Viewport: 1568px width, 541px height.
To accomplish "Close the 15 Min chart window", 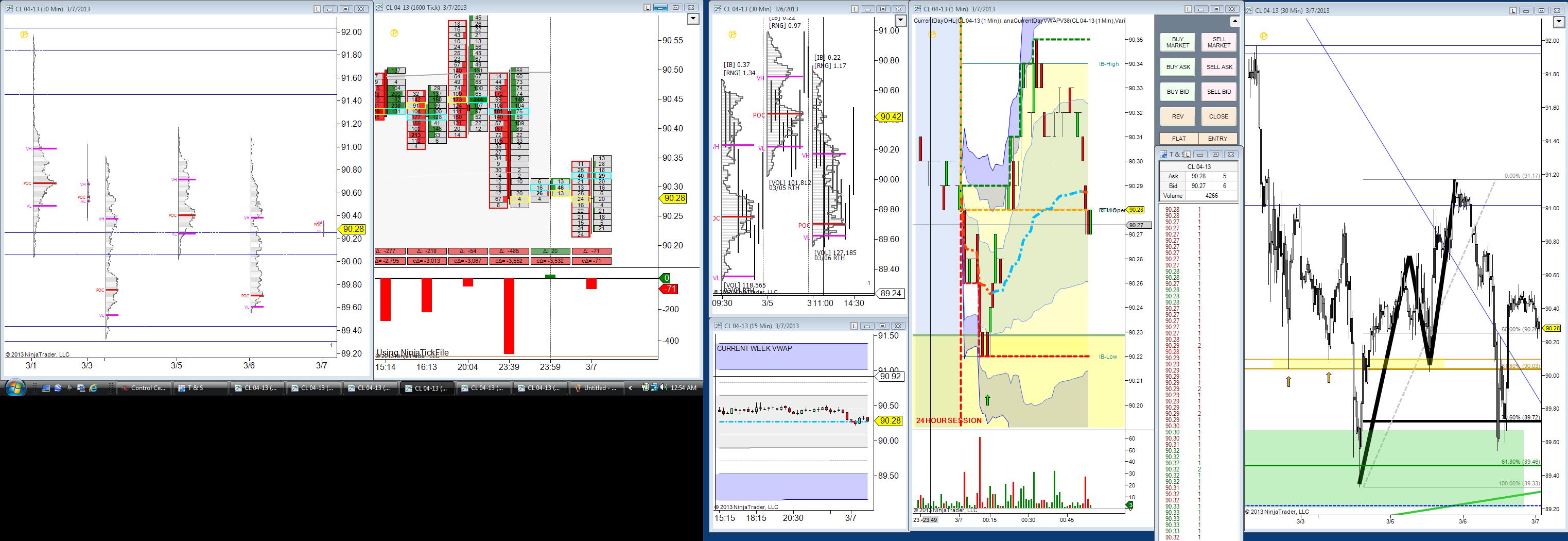I will tap(898, 326).
